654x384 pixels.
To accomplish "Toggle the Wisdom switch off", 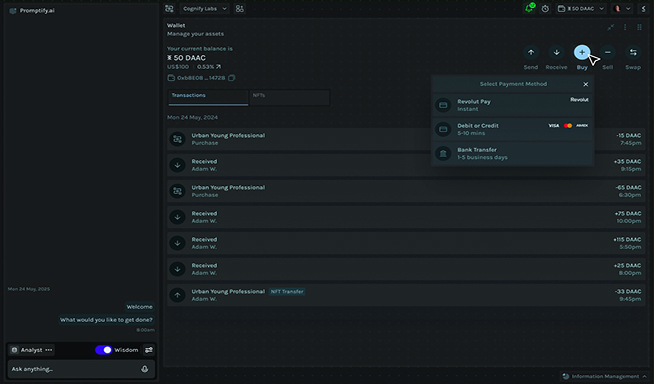I will (103, 350).
